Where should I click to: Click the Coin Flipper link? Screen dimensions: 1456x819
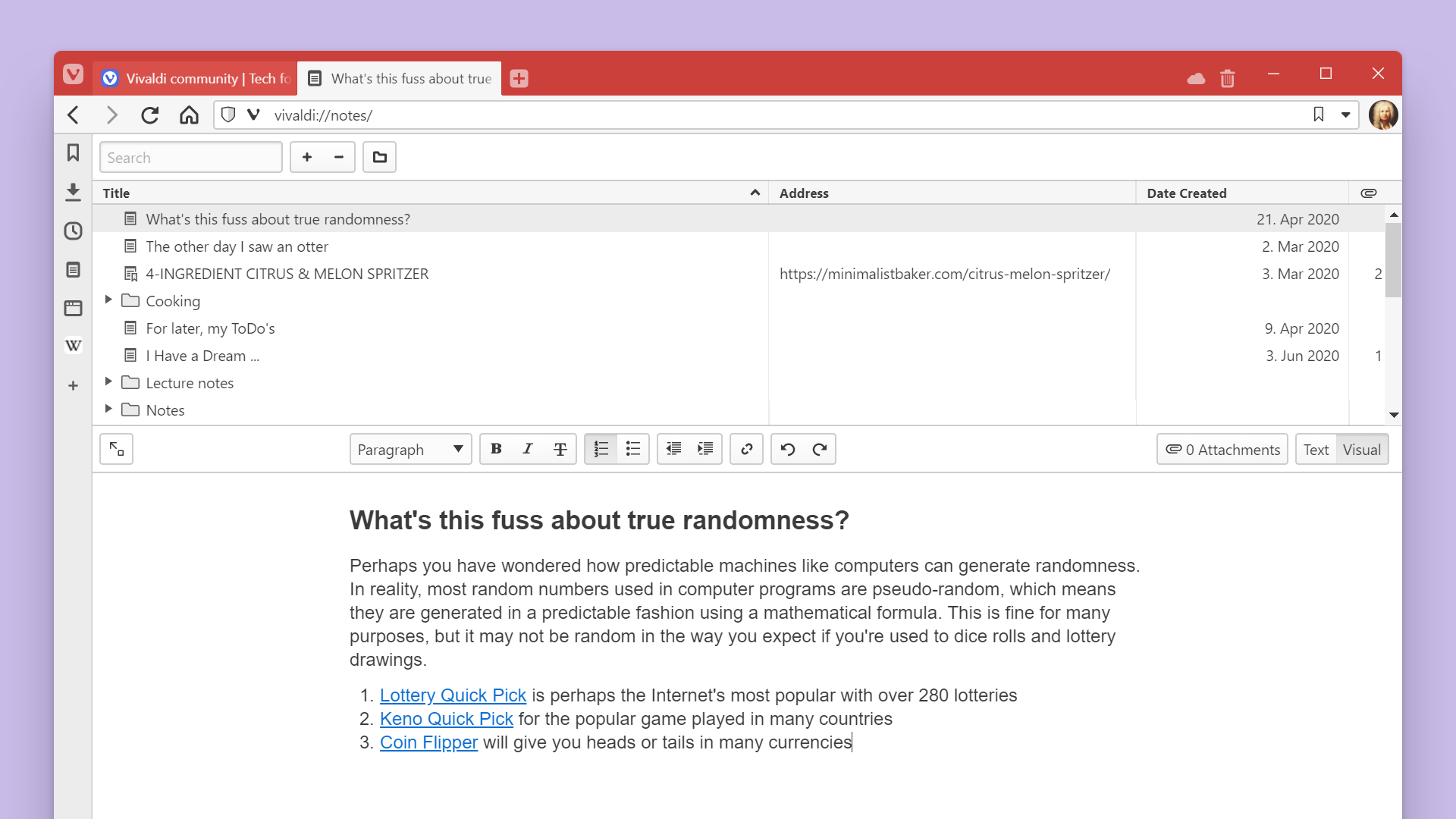pyautogui.click(x=428, y=742)
